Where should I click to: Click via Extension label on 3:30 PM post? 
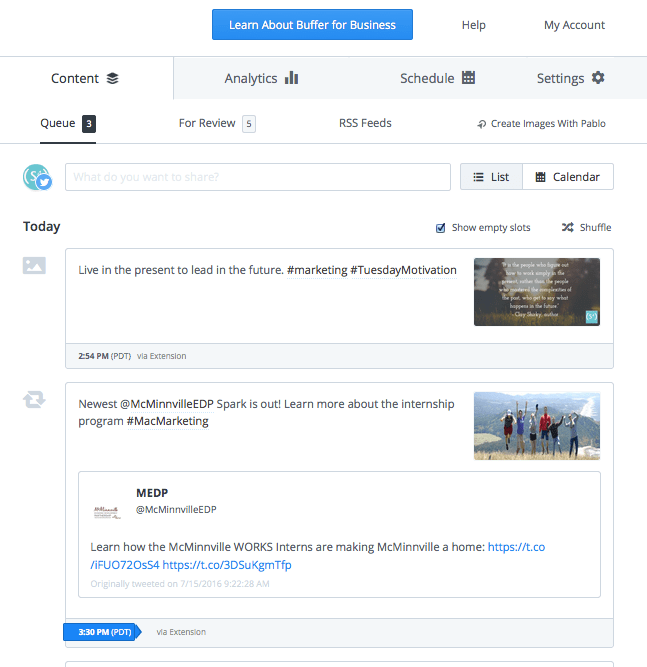[x=181, y=632]
